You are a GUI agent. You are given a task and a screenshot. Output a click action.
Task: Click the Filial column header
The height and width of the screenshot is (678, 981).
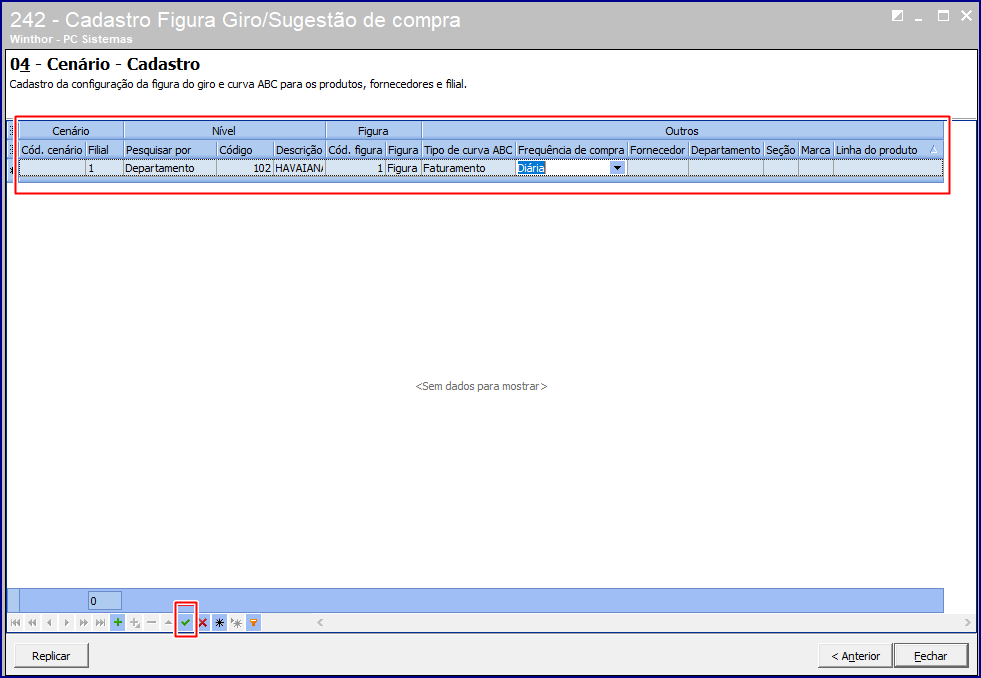104,150
